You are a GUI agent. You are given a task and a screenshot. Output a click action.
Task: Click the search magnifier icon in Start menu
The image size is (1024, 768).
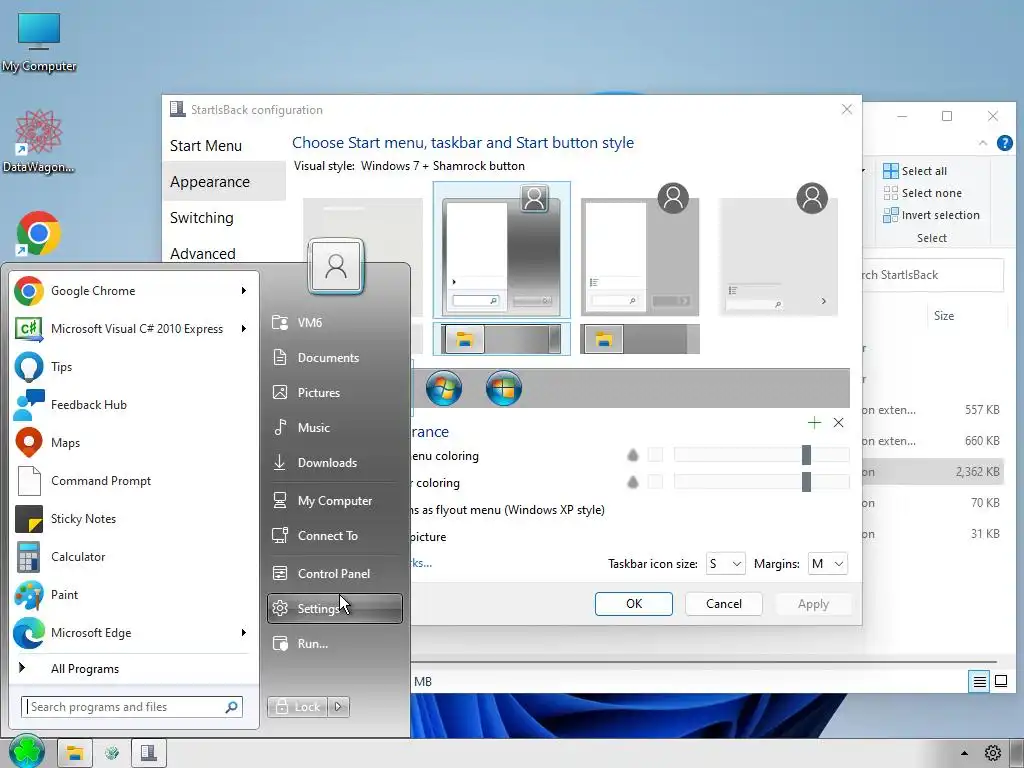pos(231,707)
